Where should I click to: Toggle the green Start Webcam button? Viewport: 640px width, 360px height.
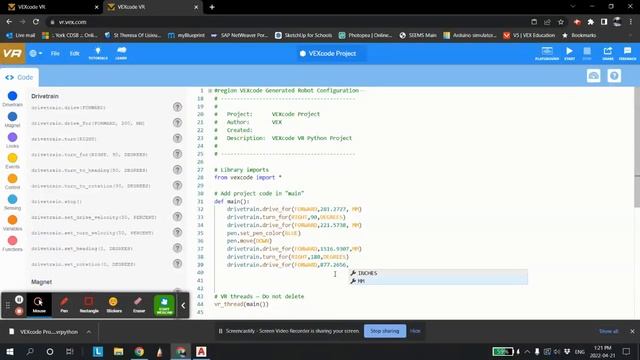(x=164, y=305)
